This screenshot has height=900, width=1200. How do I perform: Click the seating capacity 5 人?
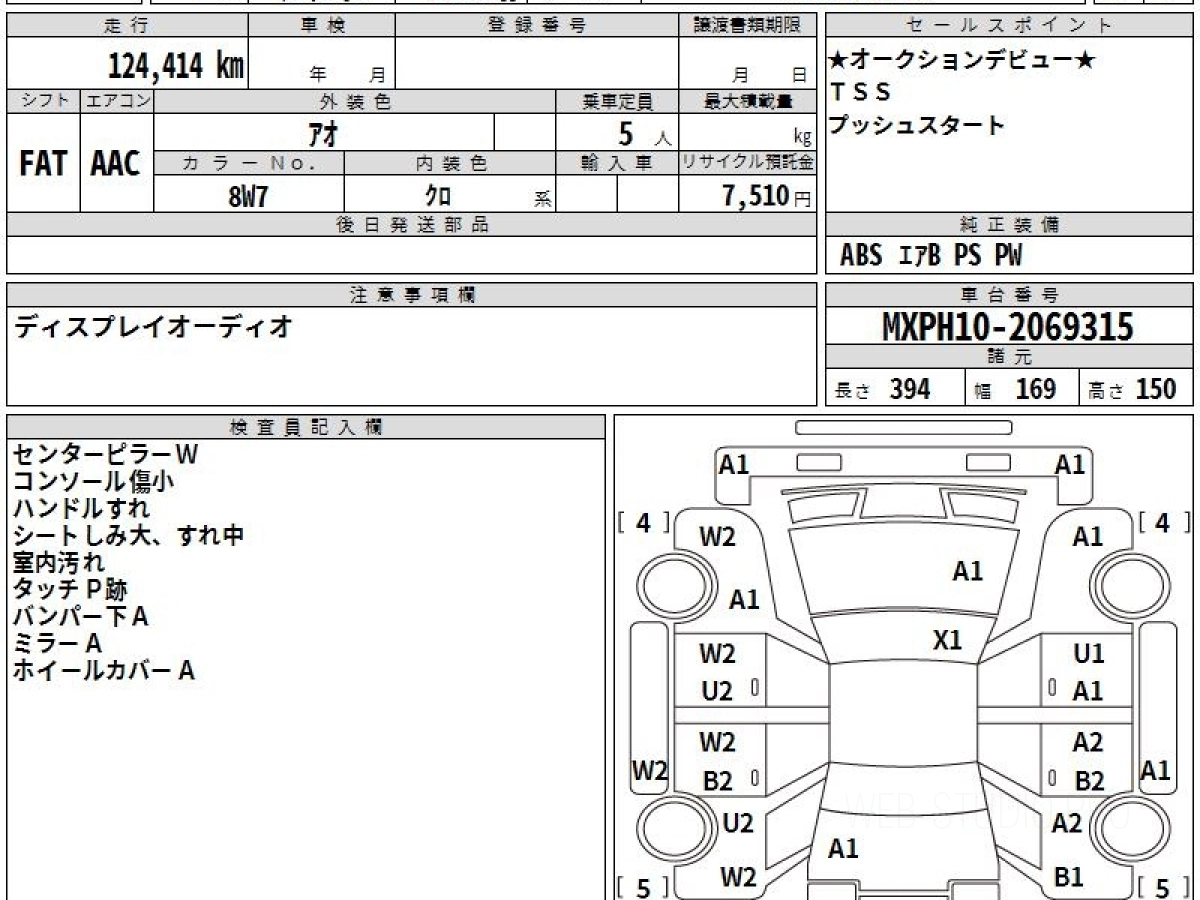tap(645, 133)
